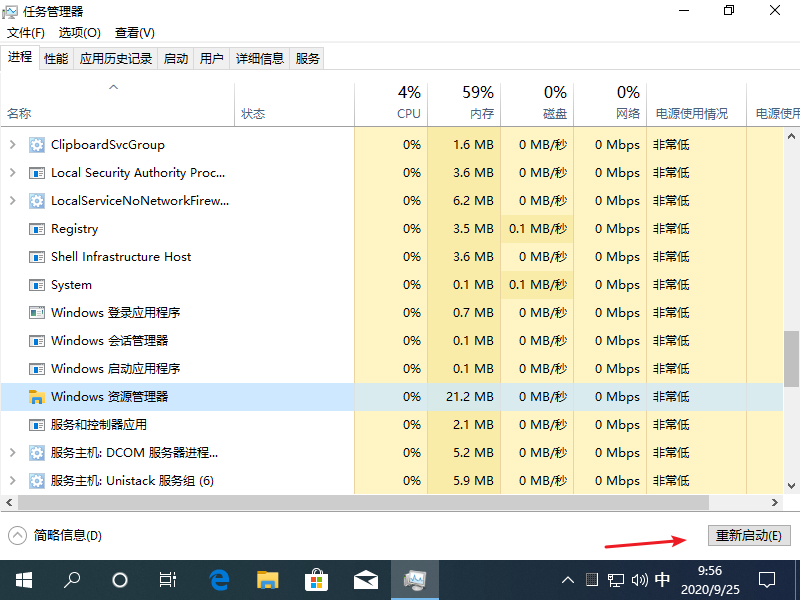Open the 选项(O) menu
The height and width of the screenshot is (600, 800).
click(x=80, y=33)
